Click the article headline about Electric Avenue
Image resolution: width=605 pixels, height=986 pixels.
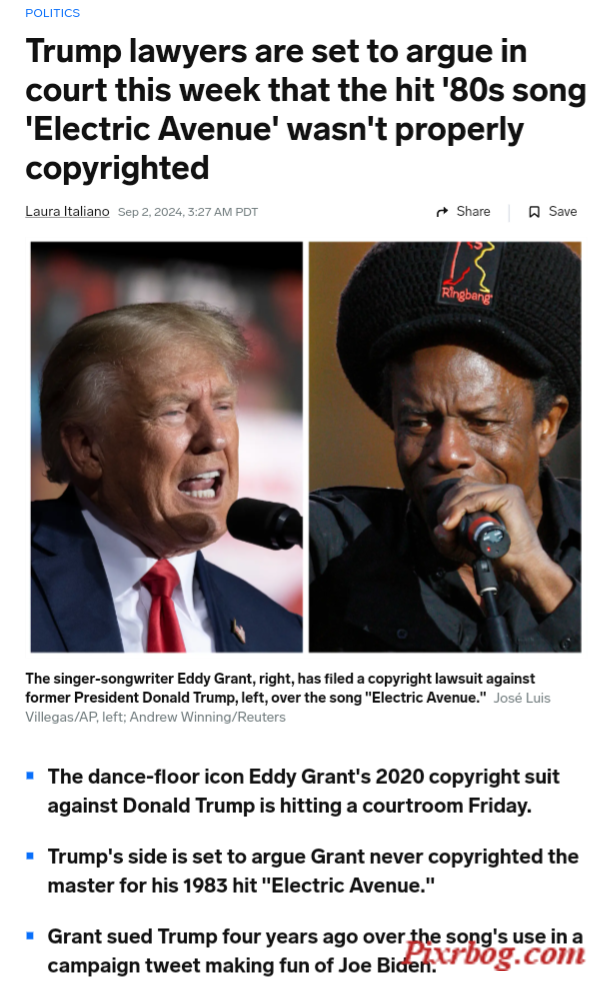click(x=306, y=109)
